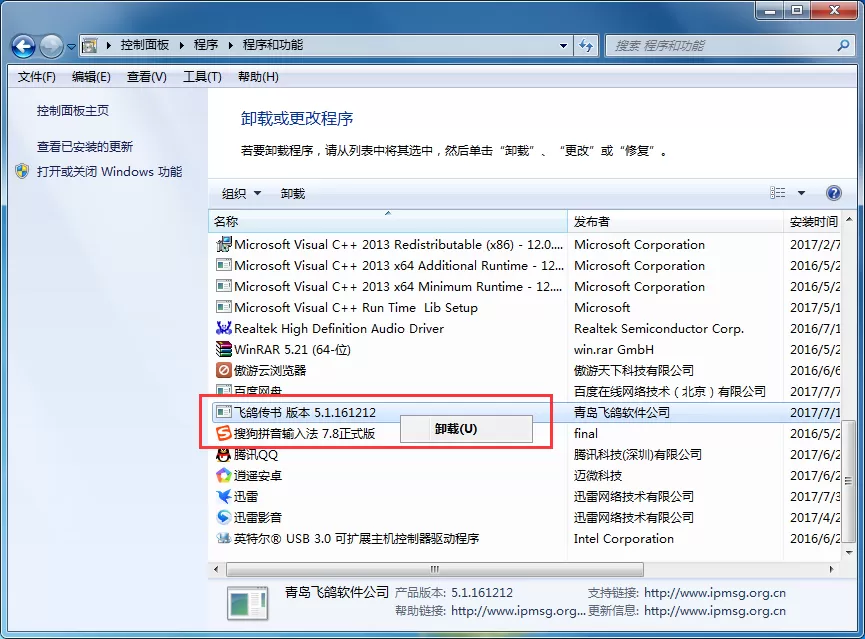Image resolution: width=865 pixels, height=639 pixels.
Task: Expand the arrow after 控制面板 breadcrumb
Action: 181,45
